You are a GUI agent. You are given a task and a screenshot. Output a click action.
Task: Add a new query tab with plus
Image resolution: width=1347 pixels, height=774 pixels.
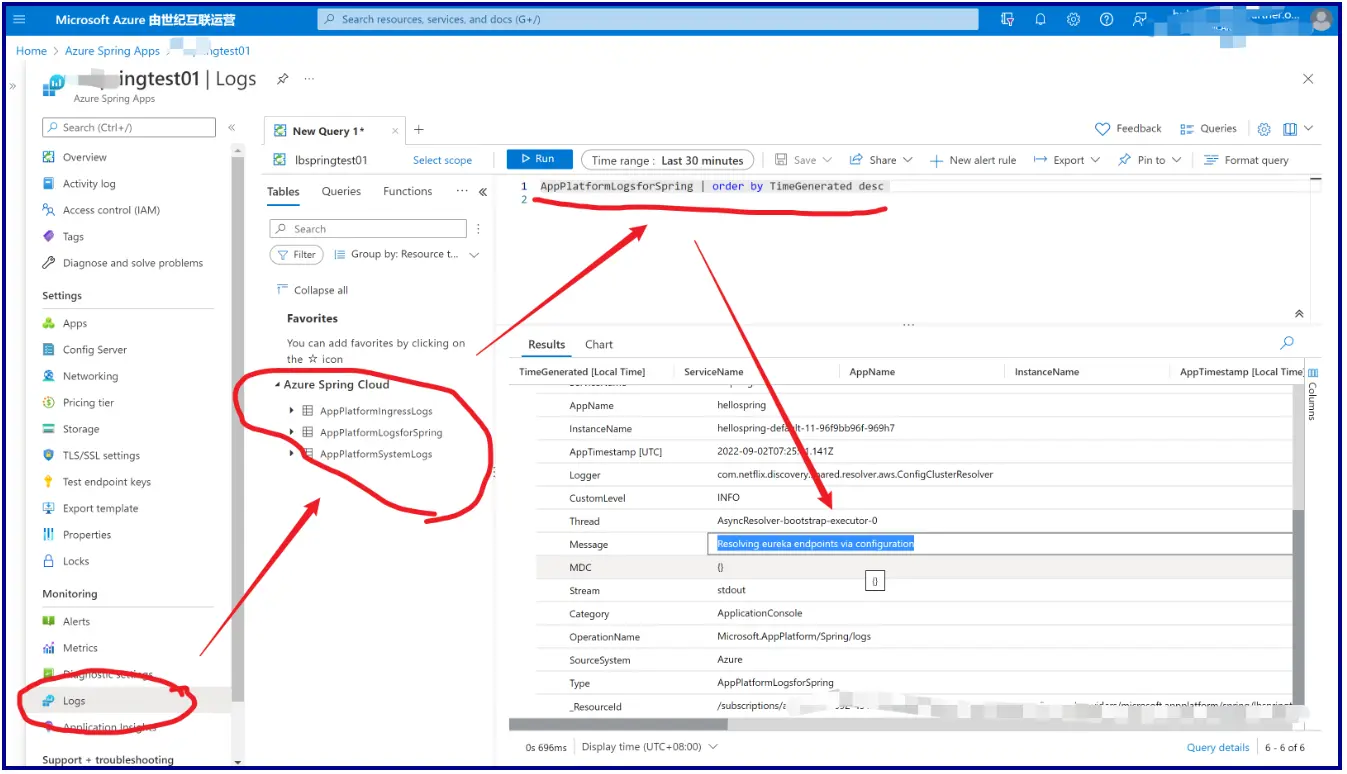pos(419,130)
